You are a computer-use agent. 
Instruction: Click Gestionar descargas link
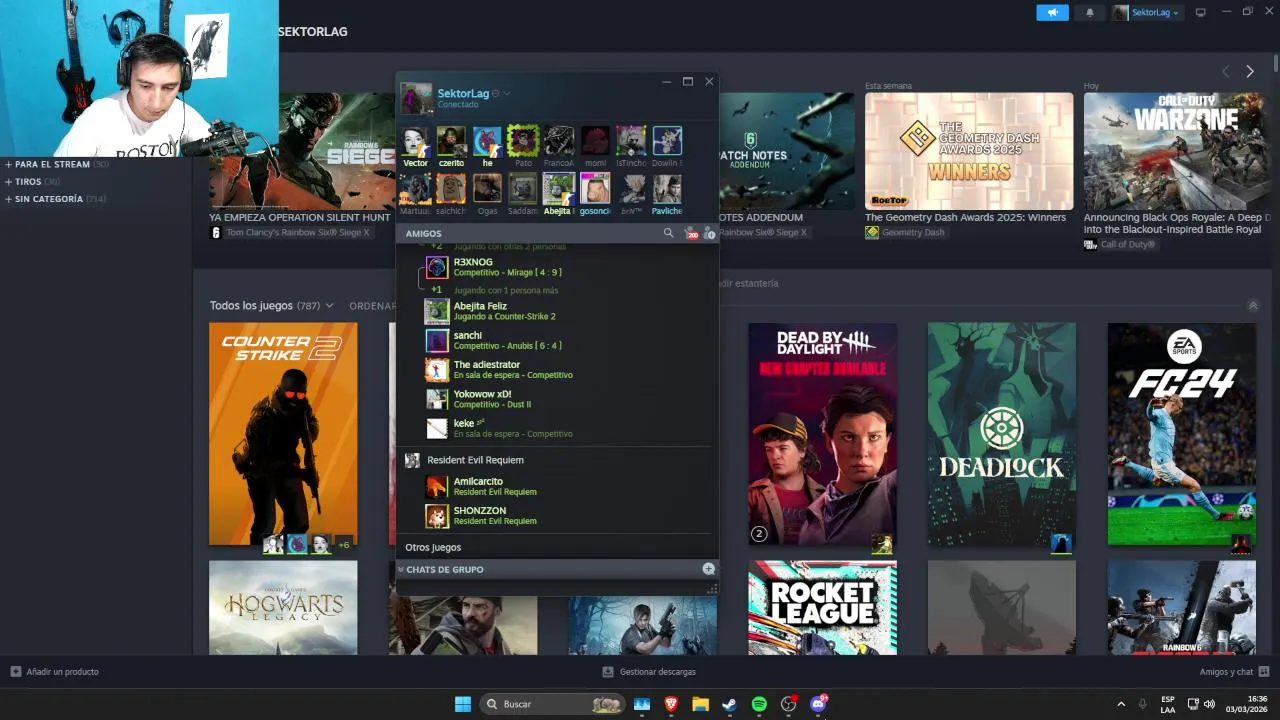657,672
